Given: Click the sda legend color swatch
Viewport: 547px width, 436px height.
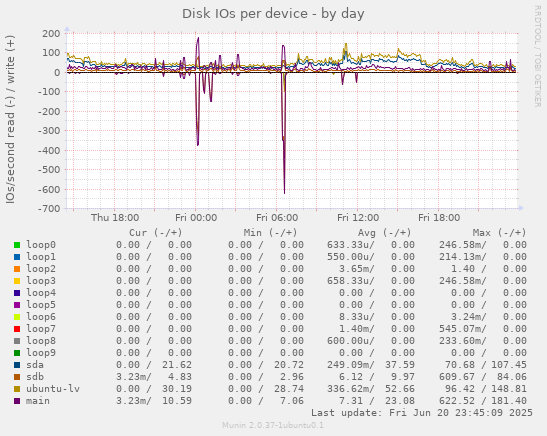Looking at the screenshot, I should coord(17,365).
